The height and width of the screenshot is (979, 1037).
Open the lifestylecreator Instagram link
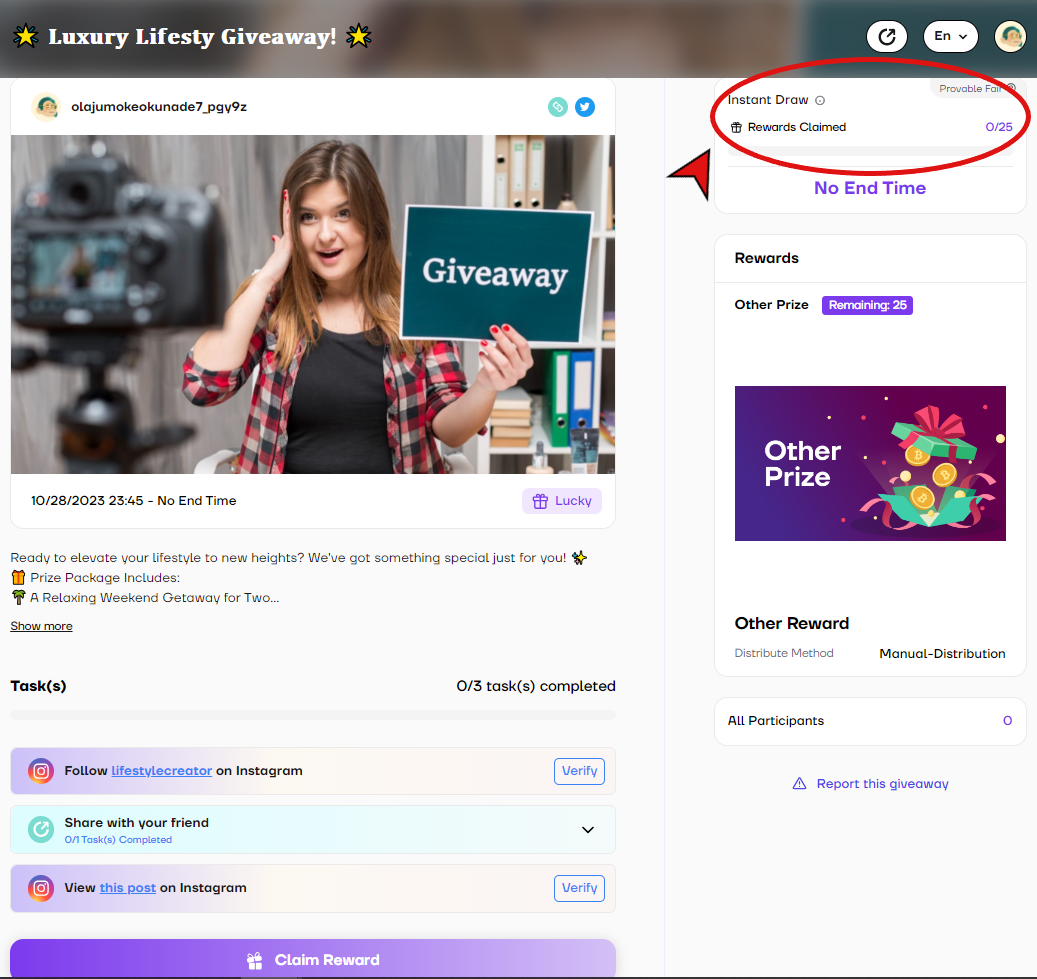point(161,771)
